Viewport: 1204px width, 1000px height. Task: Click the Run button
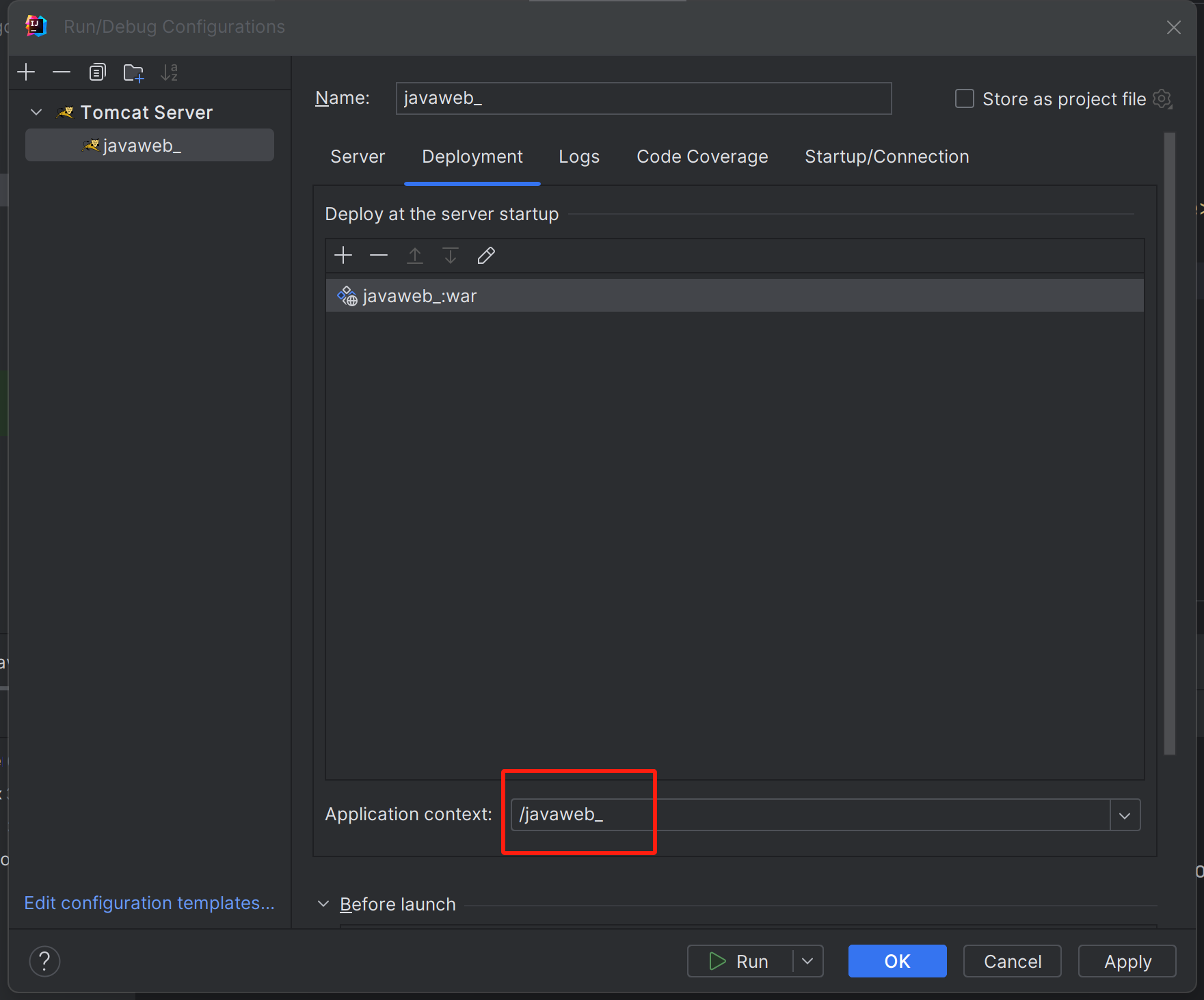740,961
